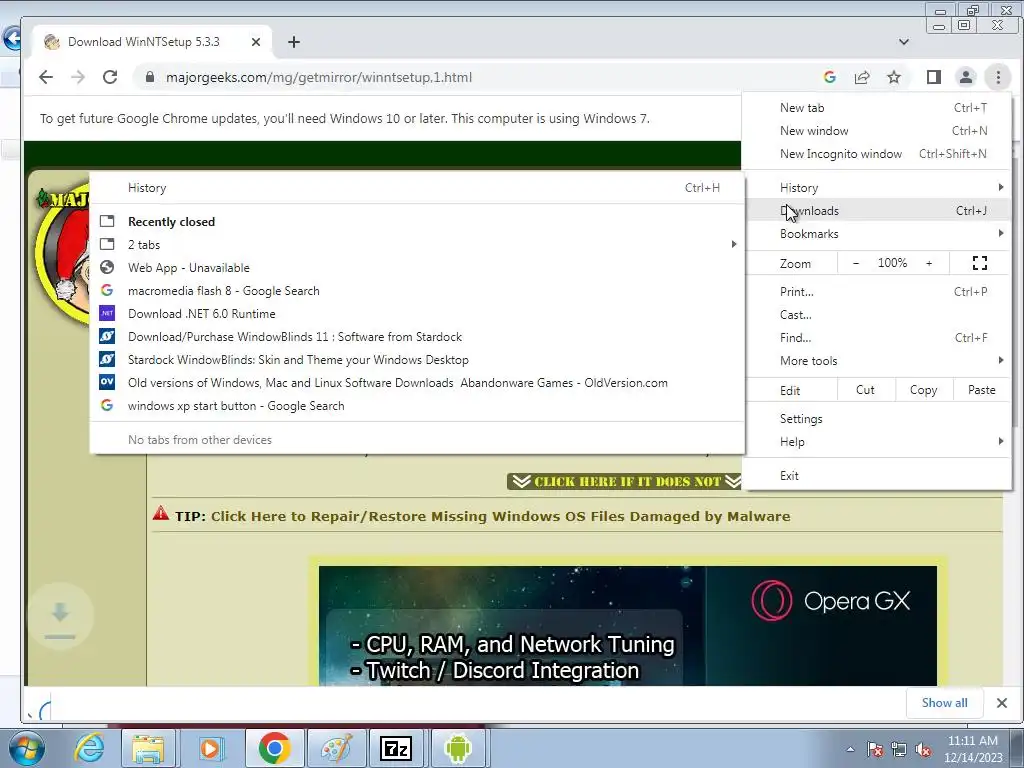Open the Windows Start orb
Image resolution: width=1024 pixels, height=768 pixels.
click(26, 748)
